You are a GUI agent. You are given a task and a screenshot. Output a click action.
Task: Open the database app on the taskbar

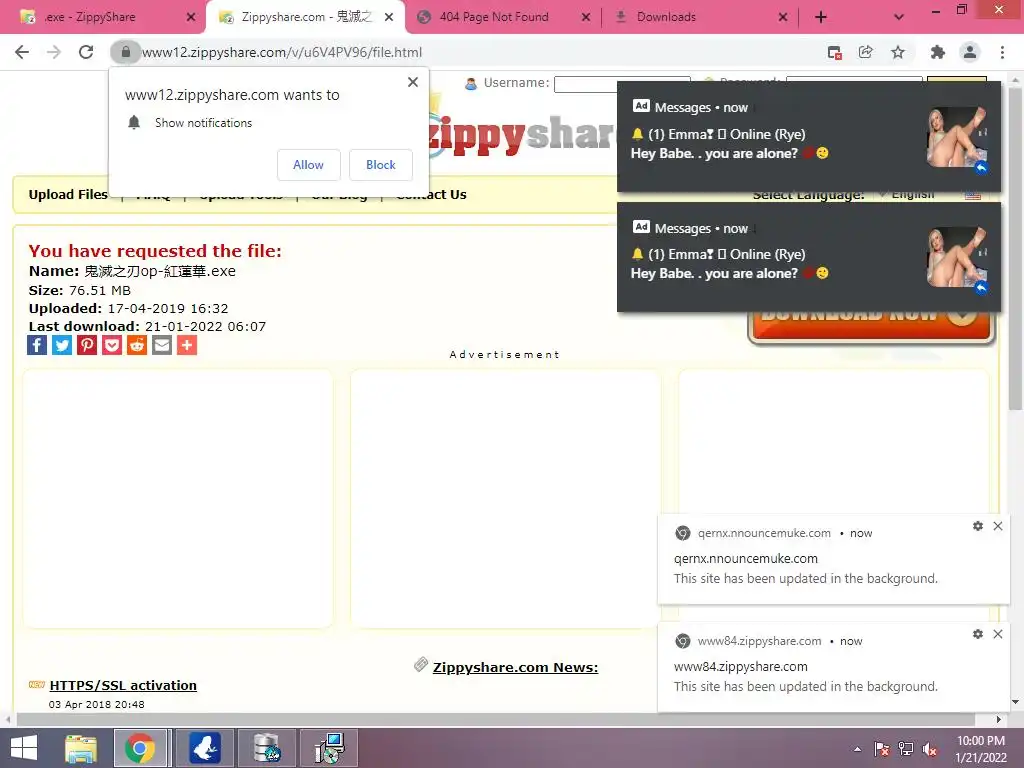tap(266, 748)
